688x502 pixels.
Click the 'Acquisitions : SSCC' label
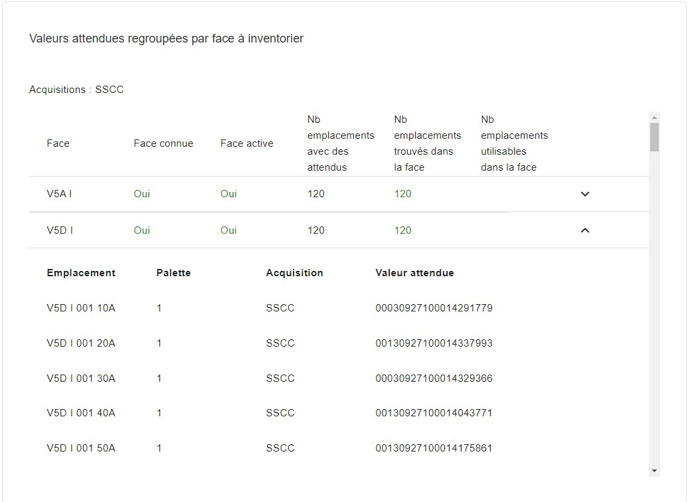coord(76,90)
